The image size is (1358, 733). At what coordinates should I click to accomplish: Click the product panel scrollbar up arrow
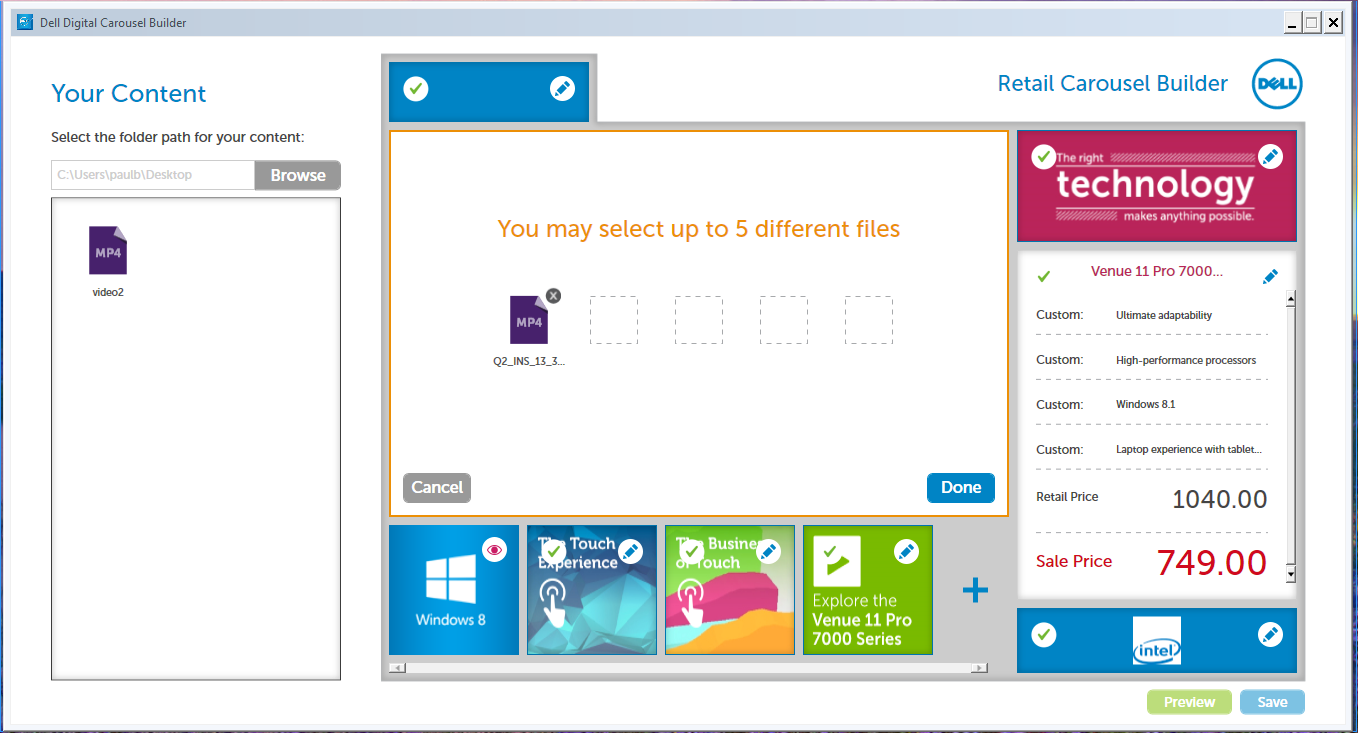click(x=1291, y=298)
